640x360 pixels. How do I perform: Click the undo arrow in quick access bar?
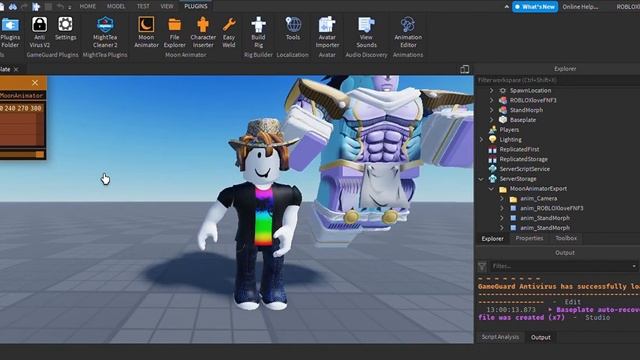[60, 7]
